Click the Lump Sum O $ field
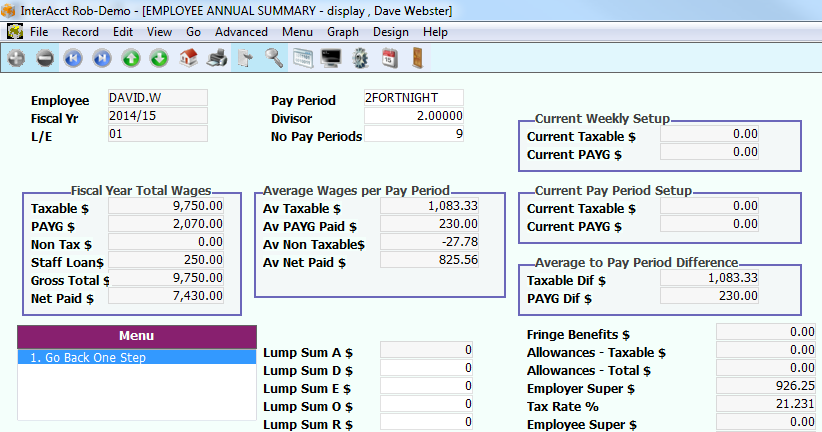This screenshot has width=822, height=432. (426, 404)
